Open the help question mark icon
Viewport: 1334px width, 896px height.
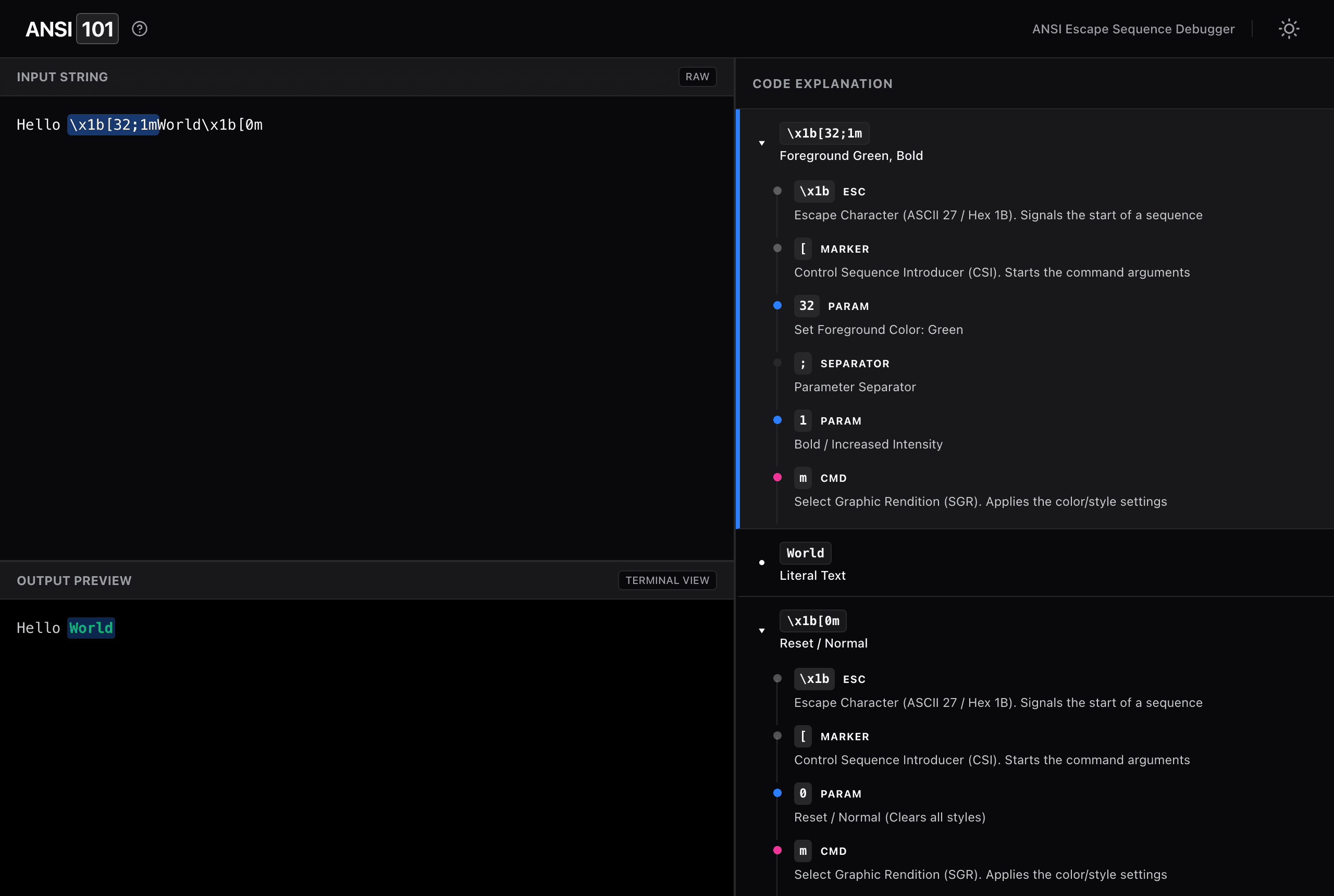coord(140,29)
